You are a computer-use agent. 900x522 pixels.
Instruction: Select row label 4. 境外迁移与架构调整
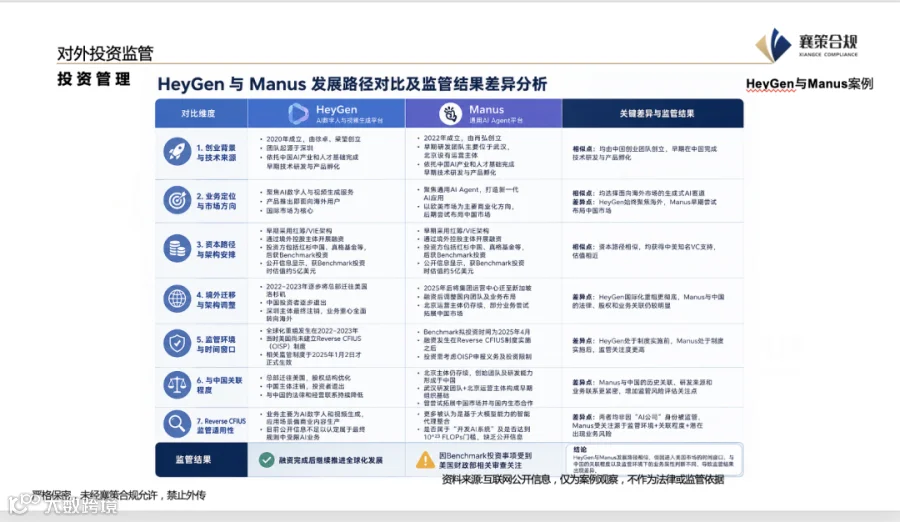pyautogui.click(x=216, y=300)
